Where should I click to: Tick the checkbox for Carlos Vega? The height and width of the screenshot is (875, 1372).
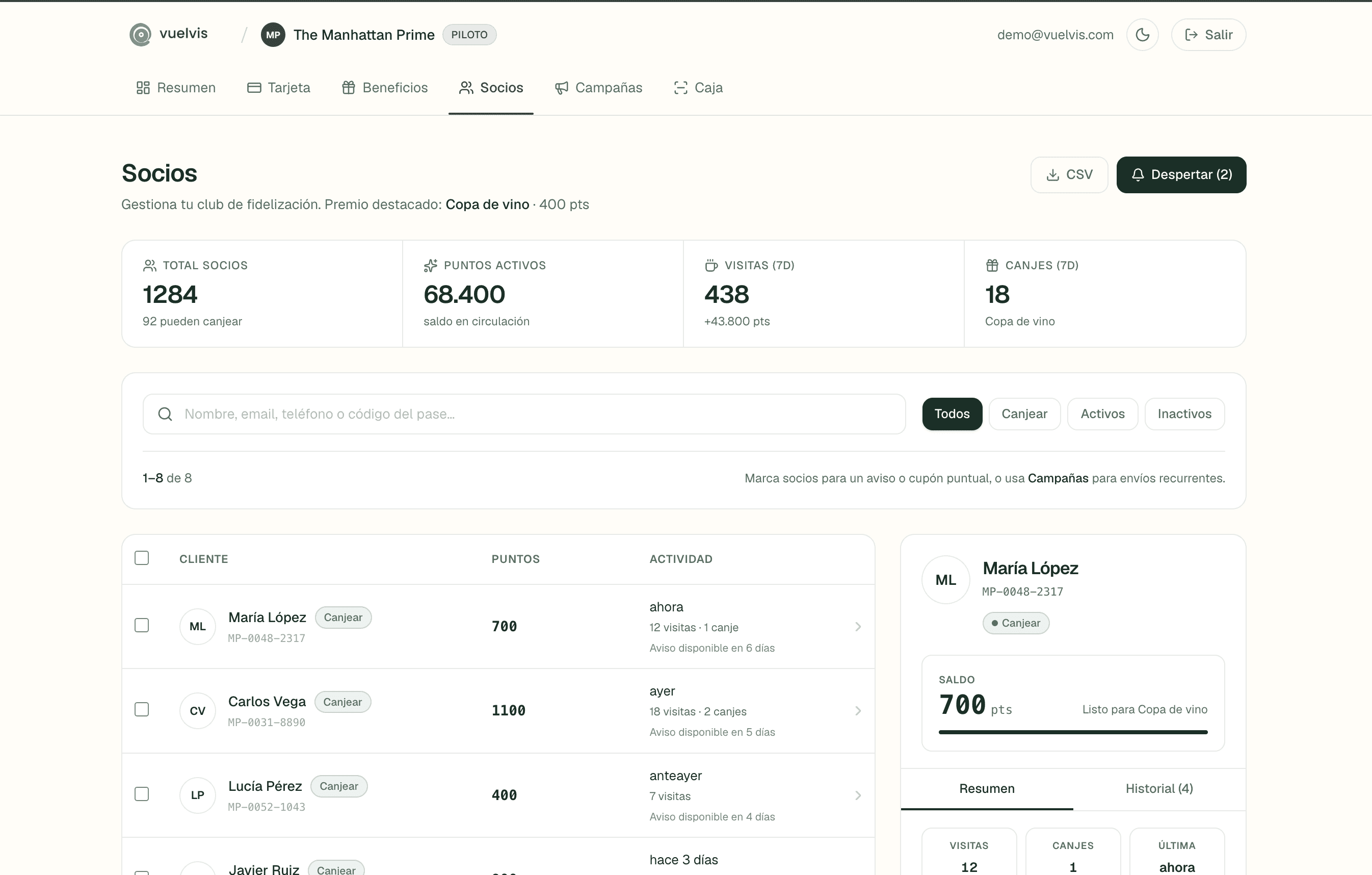point(142,710)
